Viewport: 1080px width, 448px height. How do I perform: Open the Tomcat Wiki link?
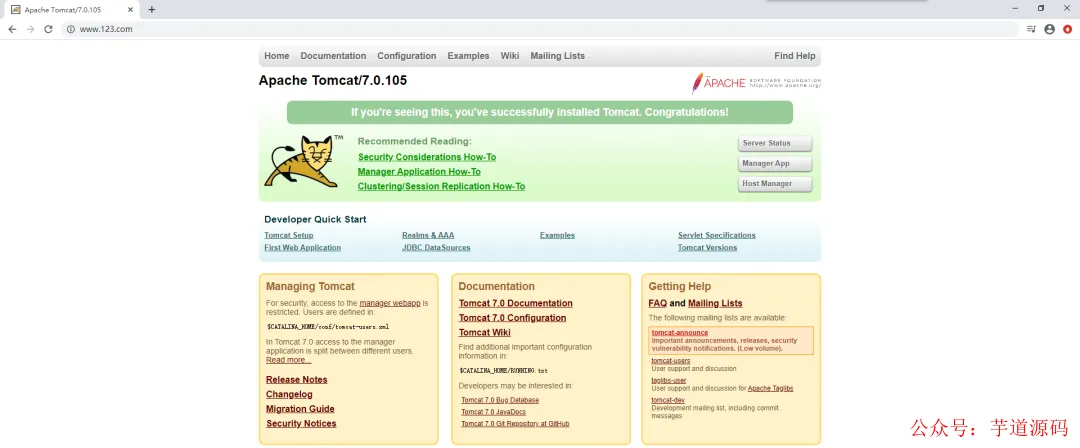pos(485,332)
